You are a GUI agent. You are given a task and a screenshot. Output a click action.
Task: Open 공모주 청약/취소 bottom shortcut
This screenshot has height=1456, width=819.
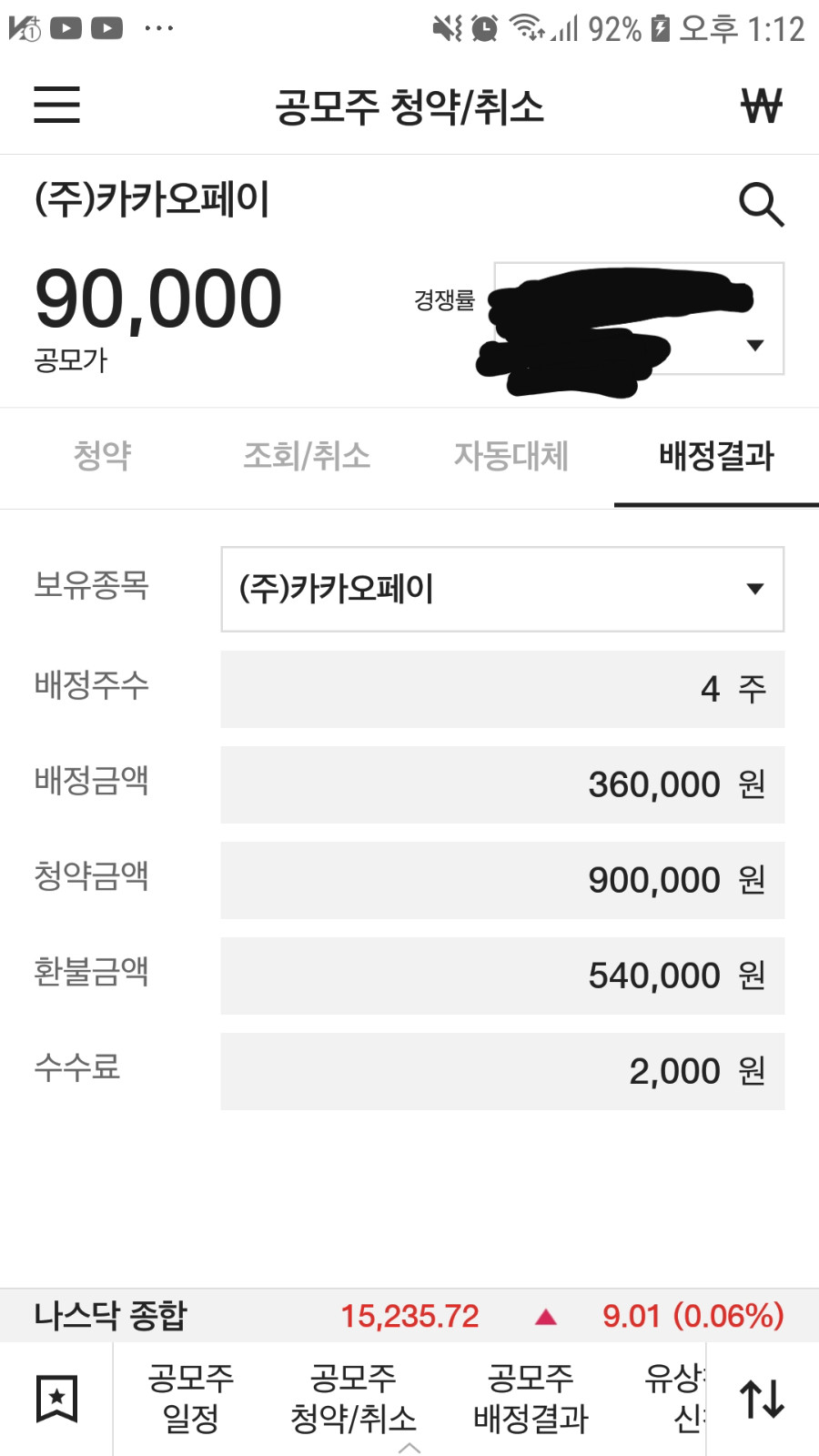coord(353,1399)
